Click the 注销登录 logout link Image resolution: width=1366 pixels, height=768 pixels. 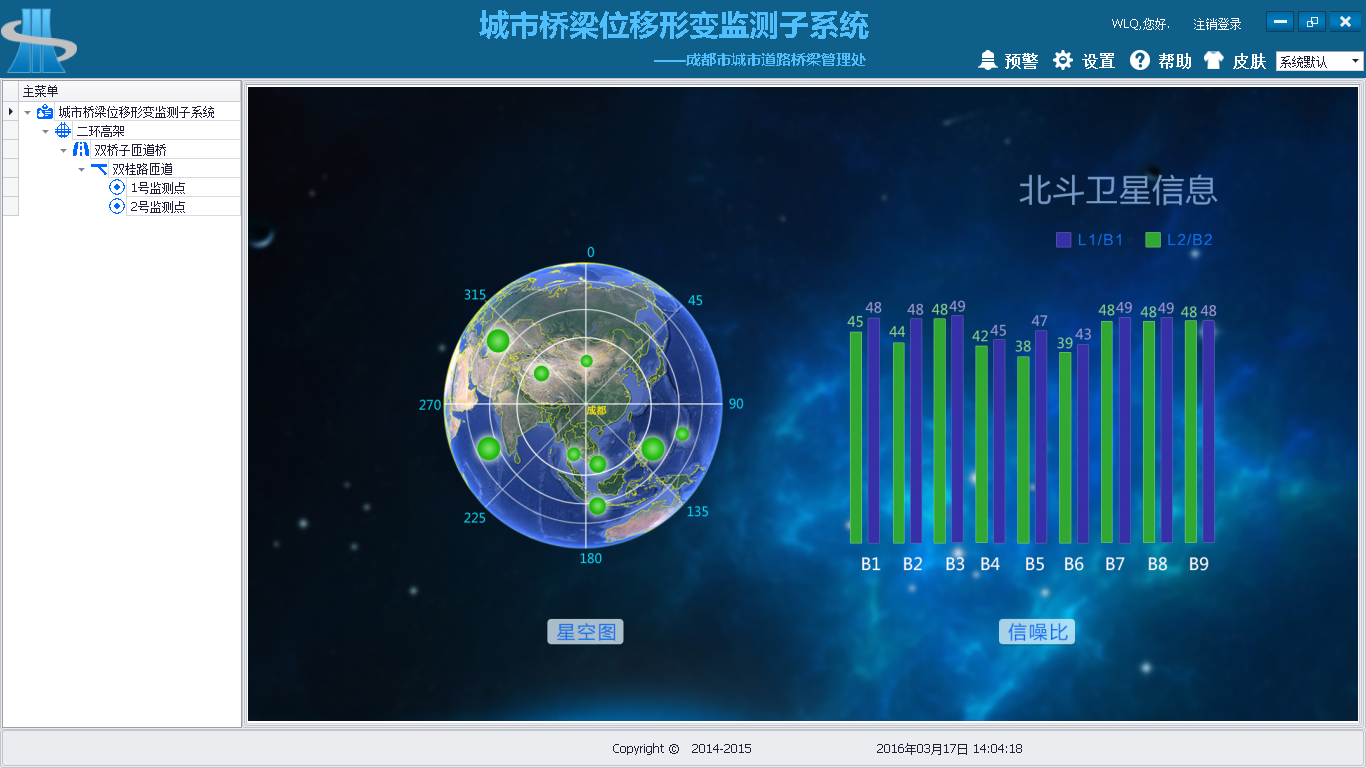[x=1217, y=24]
